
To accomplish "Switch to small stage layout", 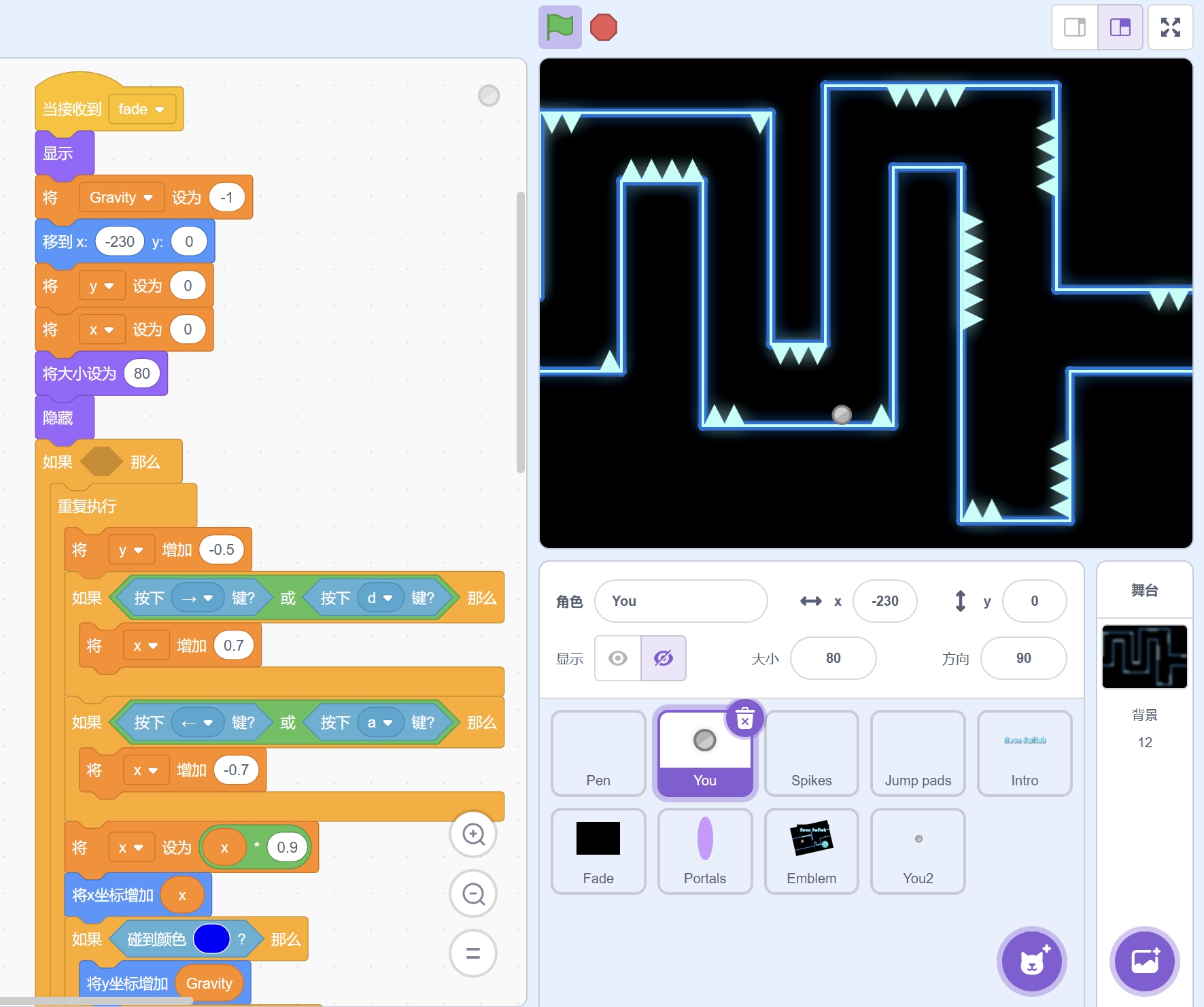I will pos(1075,27).
